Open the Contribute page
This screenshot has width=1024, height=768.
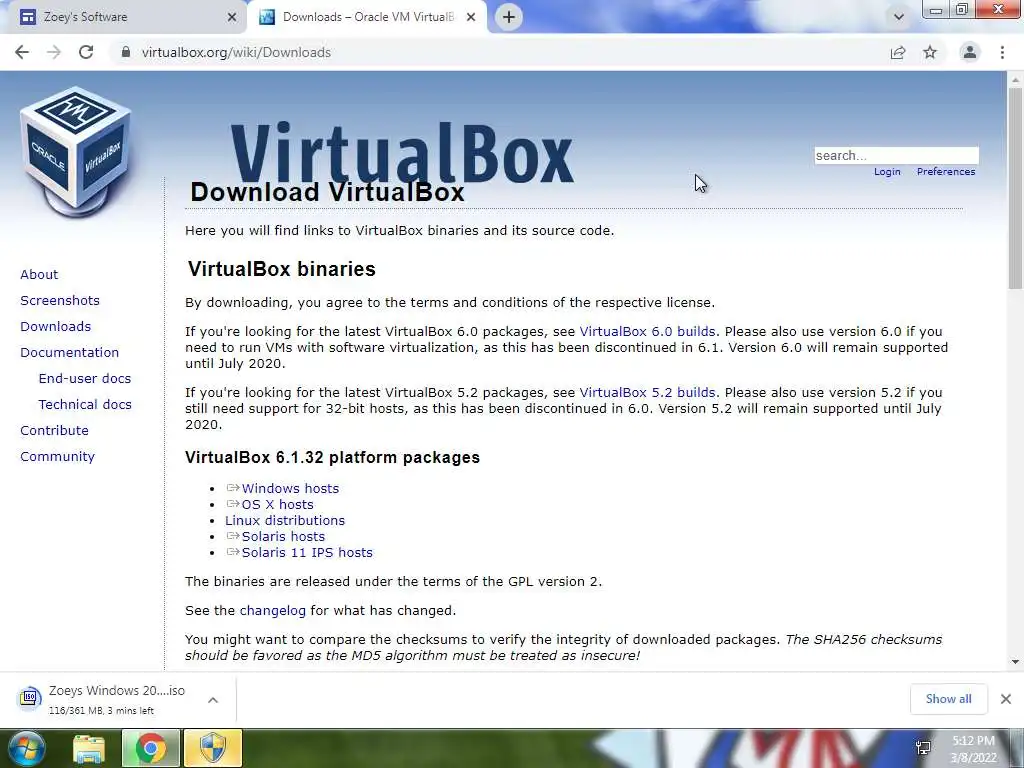tap(54, 431)
